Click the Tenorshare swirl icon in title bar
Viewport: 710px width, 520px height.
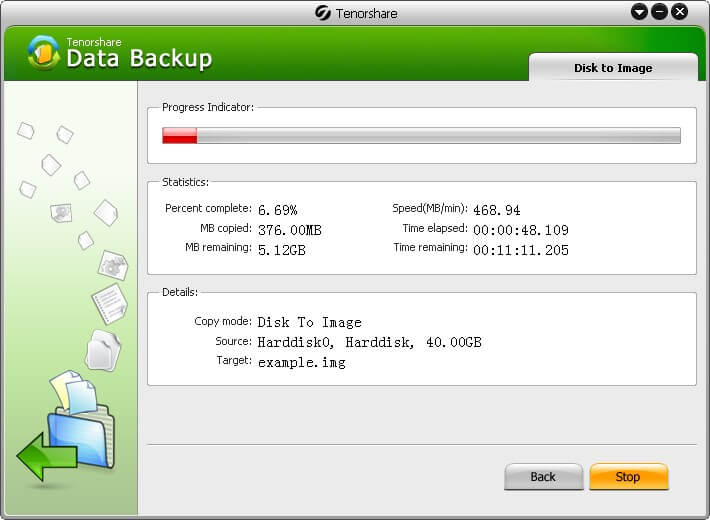click(x=323, y=13)
